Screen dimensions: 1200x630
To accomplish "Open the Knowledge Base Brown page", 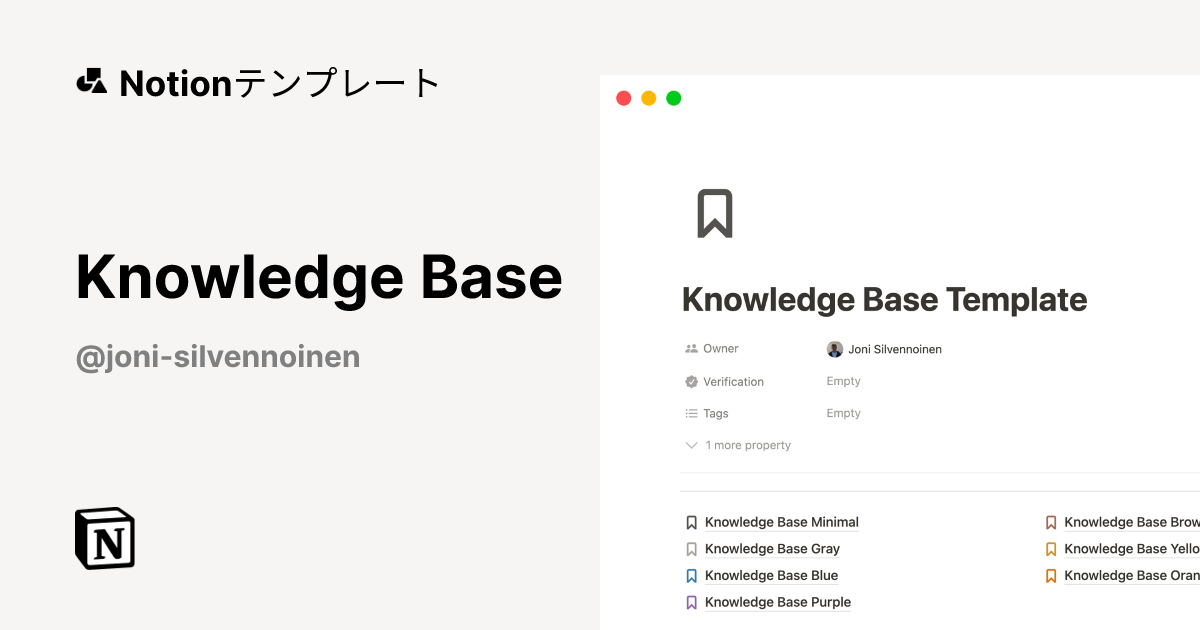I will pos(1132,522).
